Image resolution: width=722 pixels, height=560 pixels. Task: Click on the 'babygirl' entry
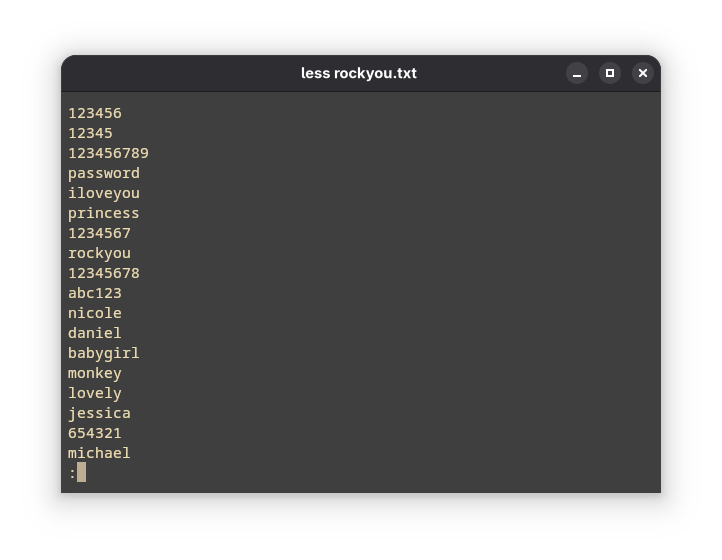[x=104, y=353]
